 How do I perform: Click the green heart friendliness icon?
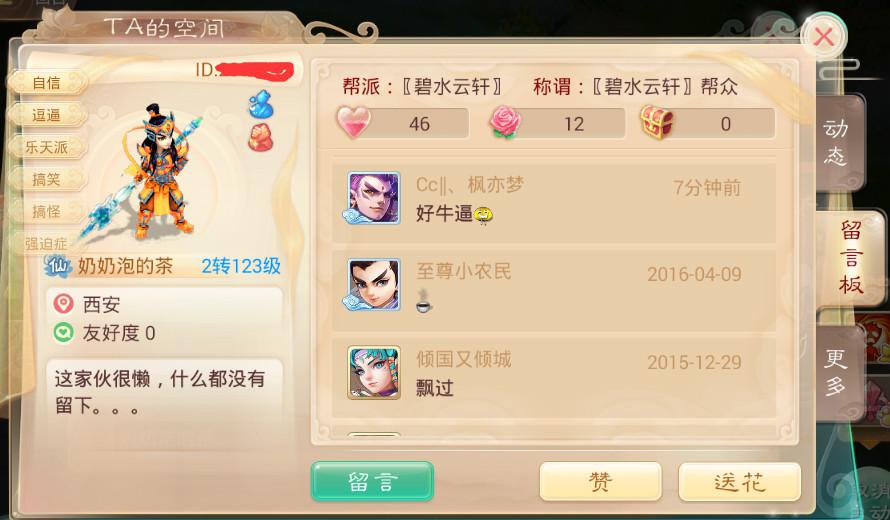(x=63, y=332)
